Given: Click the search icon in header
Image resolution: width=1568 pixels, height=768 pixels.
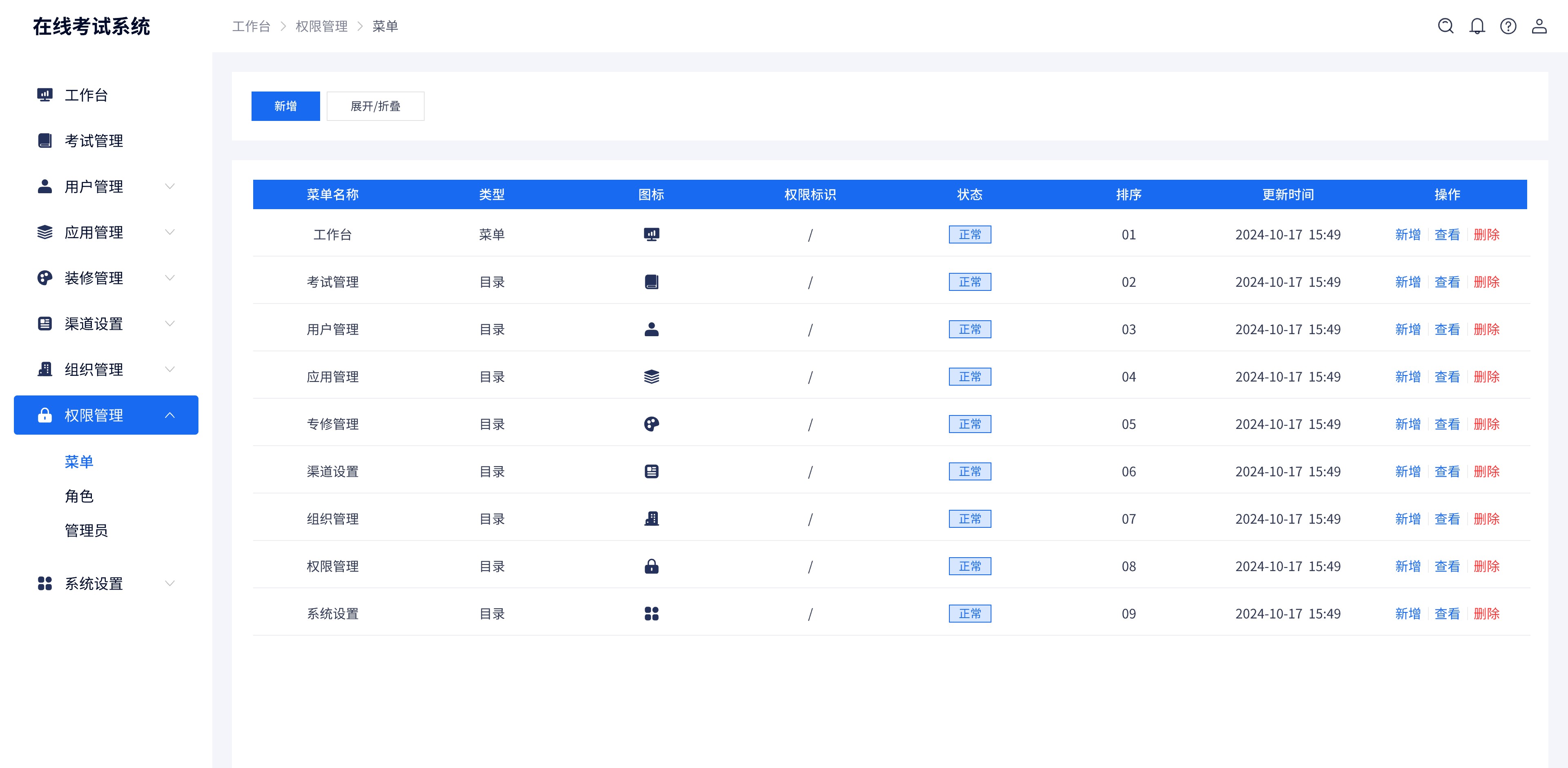Looking at the screenshot, I should pyautogui.click(x=1445, y=26).
